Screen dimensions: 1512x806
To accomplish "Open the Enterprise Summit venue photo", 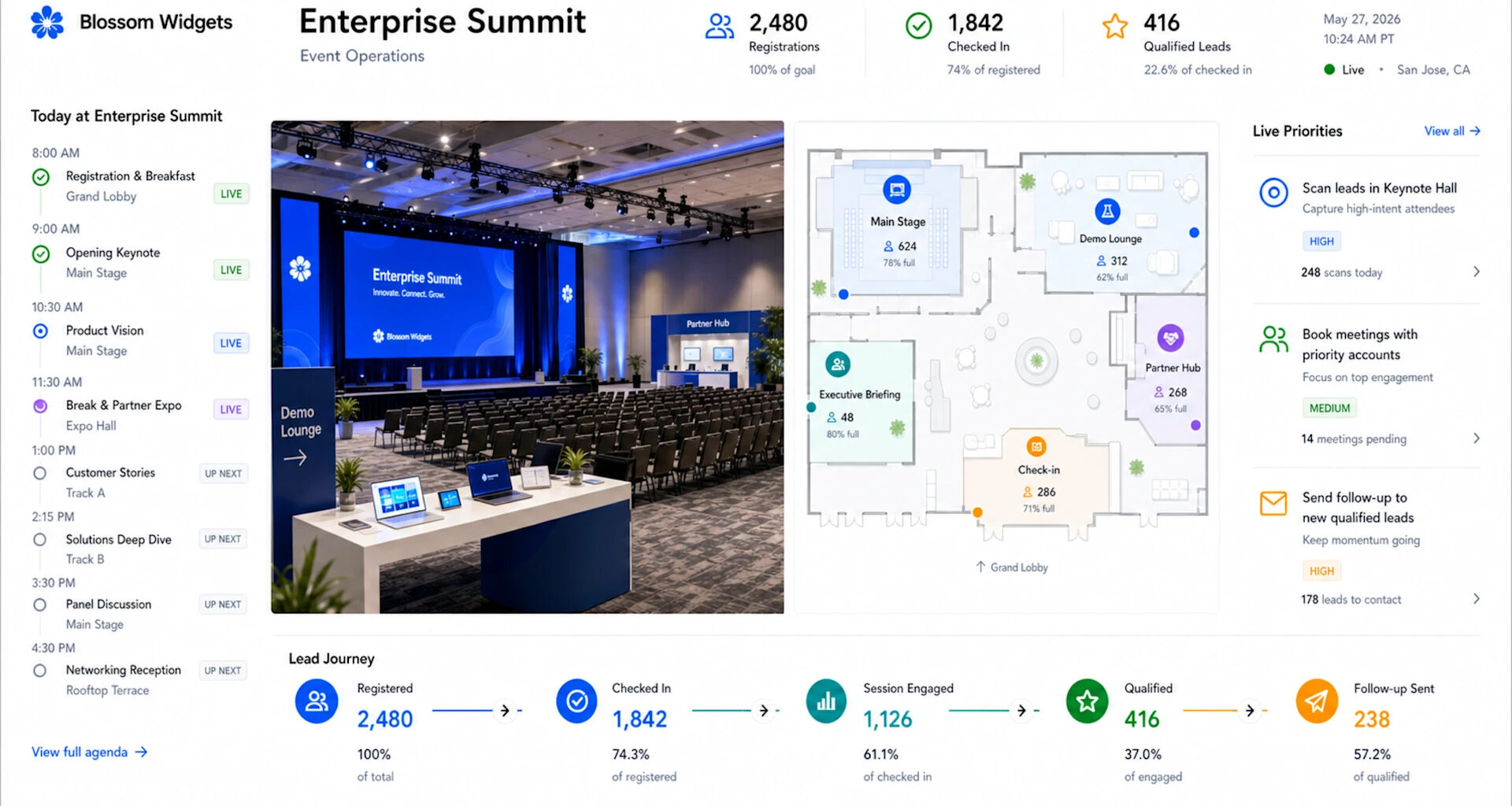I will [x=528, y=367].
